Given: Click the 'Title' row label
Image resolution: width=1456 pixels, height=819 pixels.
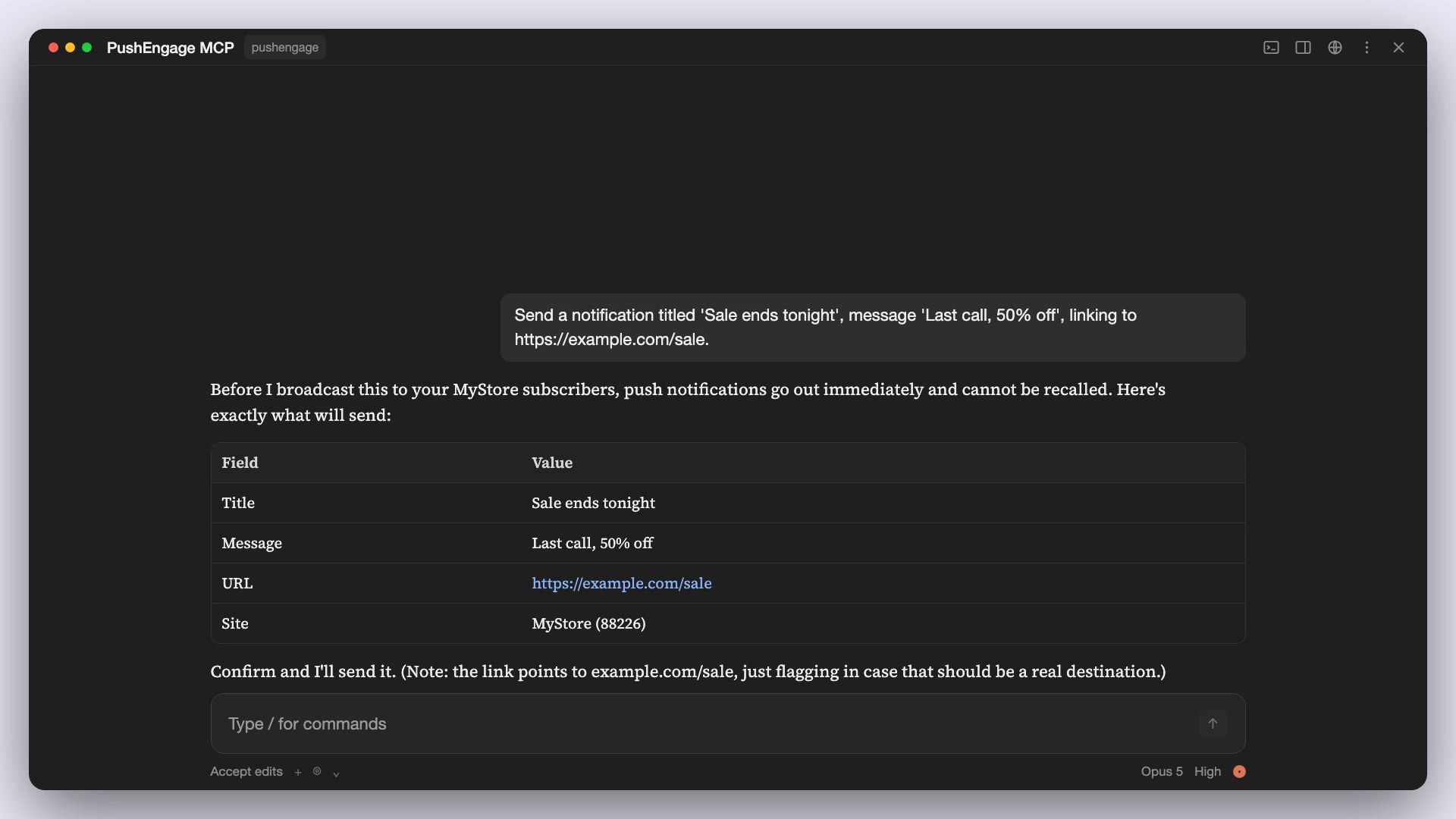Looking at the screenshot, I should click(x=237, y=503).
